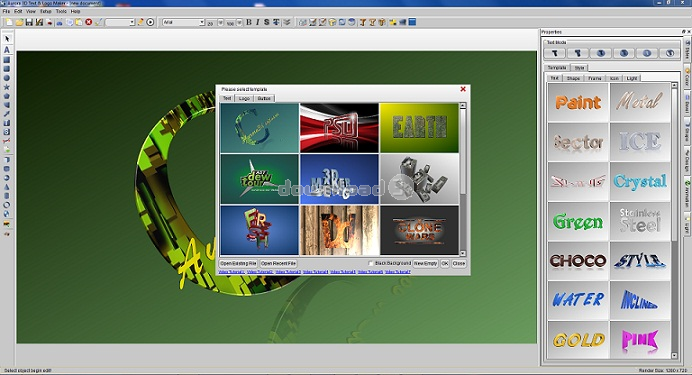The width and height of the screenshot is (692, 375).
Task: Open the Tools menu
Action: (61, 11)
